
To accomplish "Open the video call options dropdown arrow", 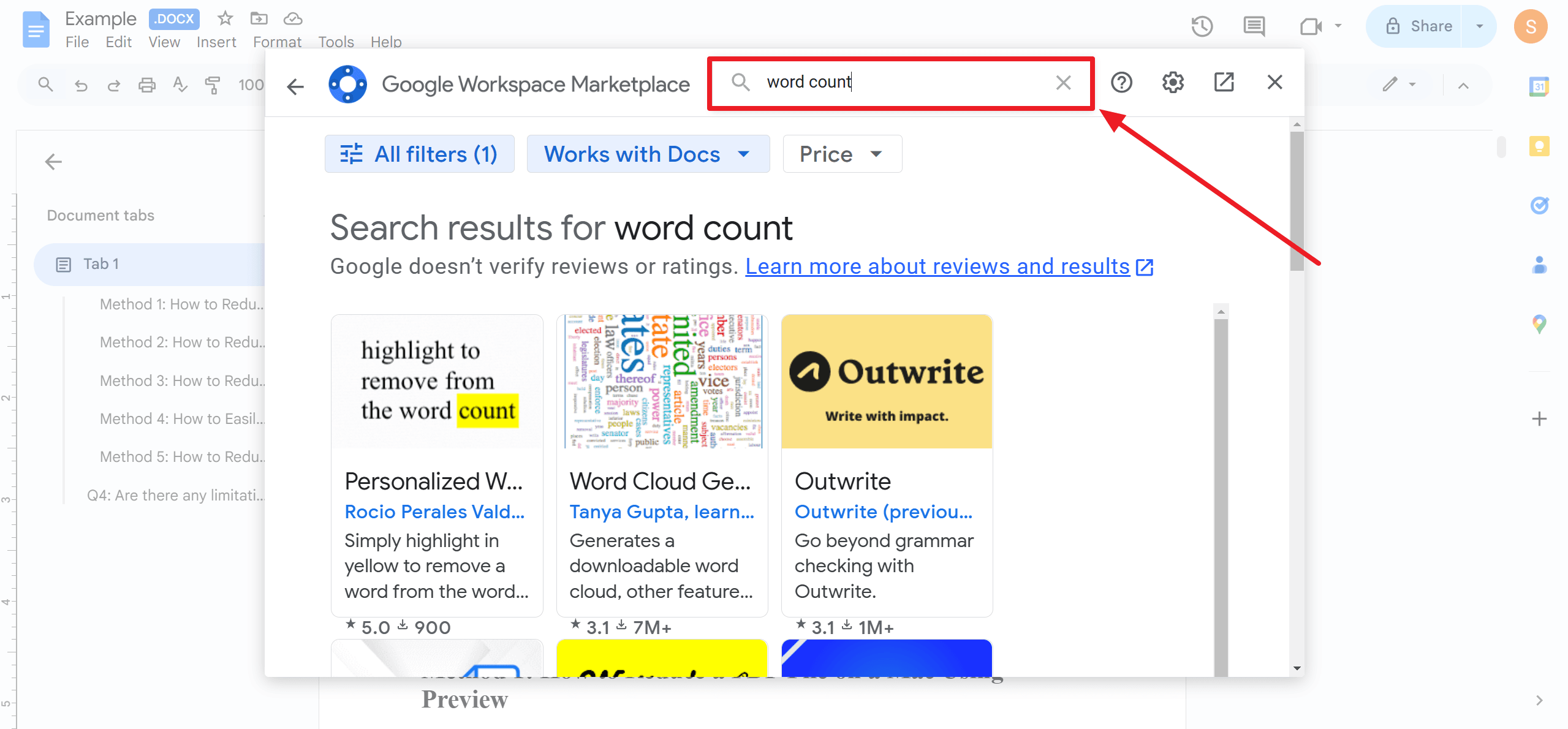I will 1338,26.
